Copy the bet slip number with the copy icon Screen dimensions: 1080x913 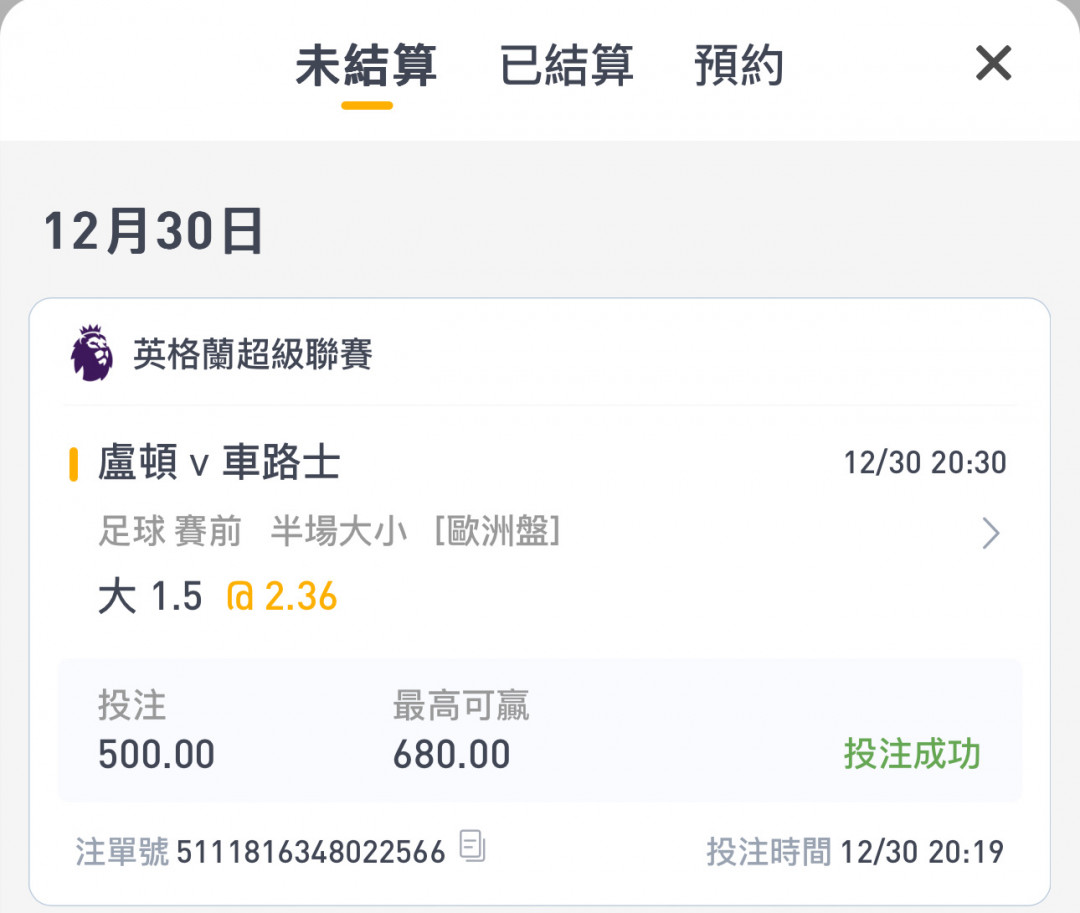tap(472, 847)
